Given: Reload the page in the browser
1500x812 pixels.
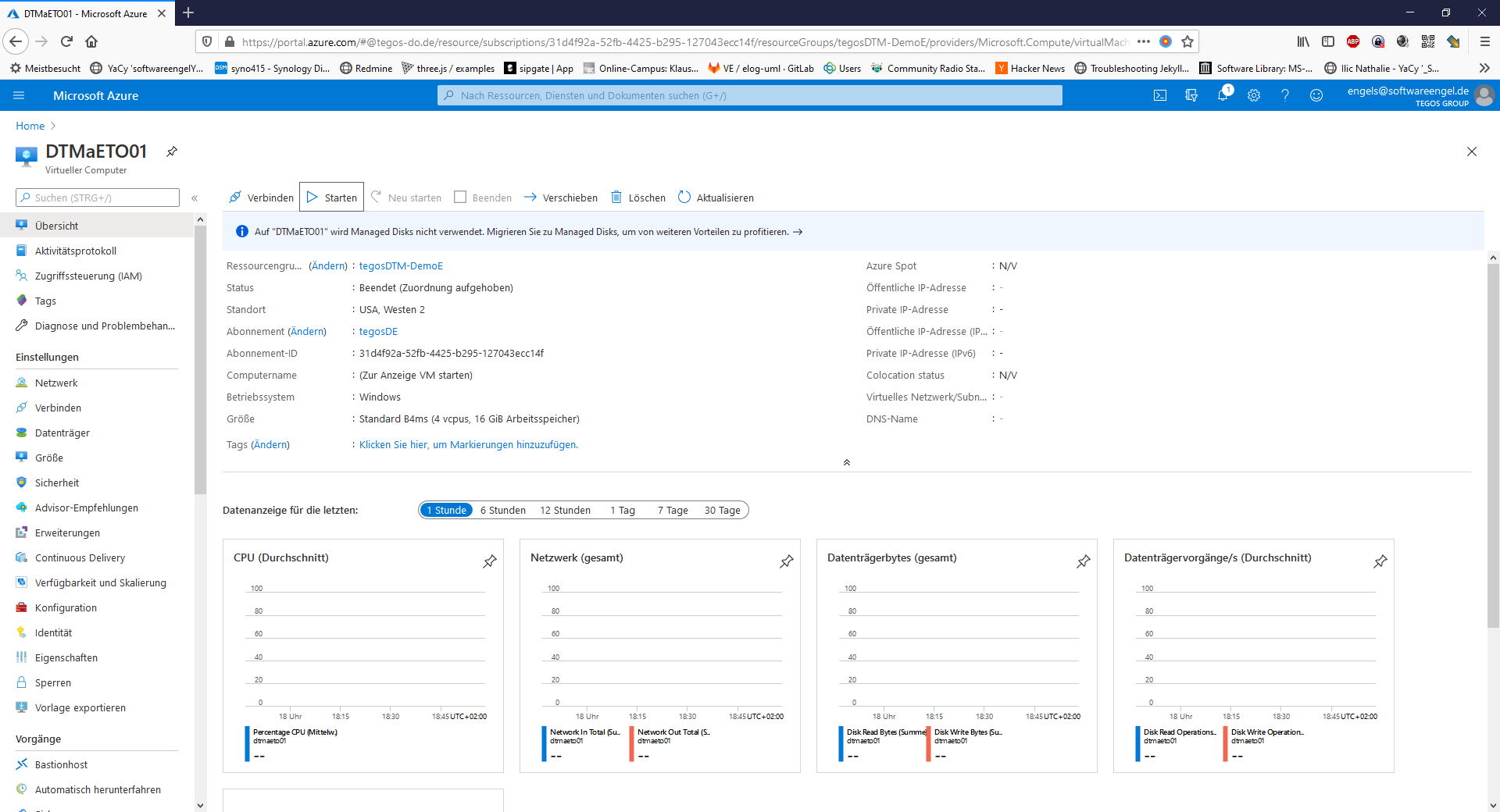Looking at the screenshot, I should tap(66, 41).
